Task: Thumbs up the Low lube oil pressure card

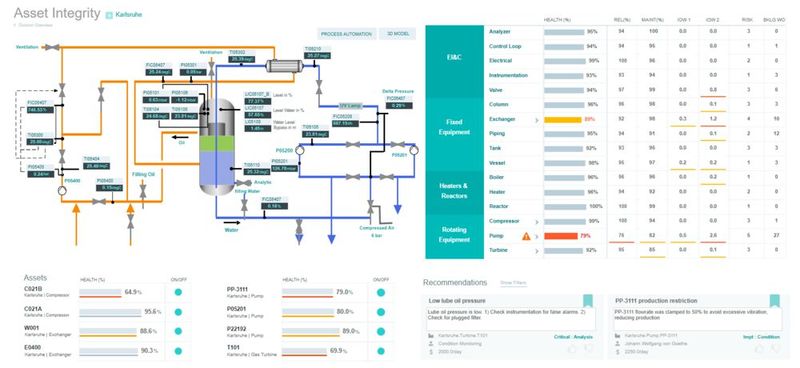Action: [x=572, y=349]
